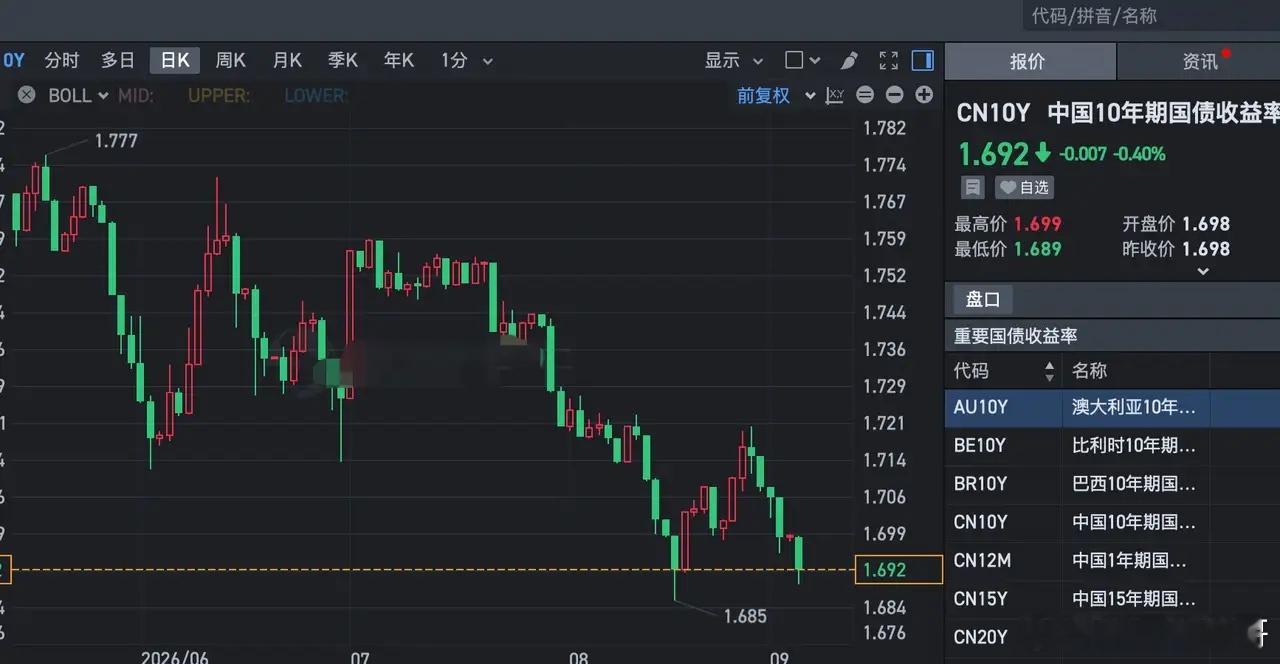Viewport: 1280px width, 664px height.
Task: Open the 前复权 adjustment dropdown
Action: [776, 95]
